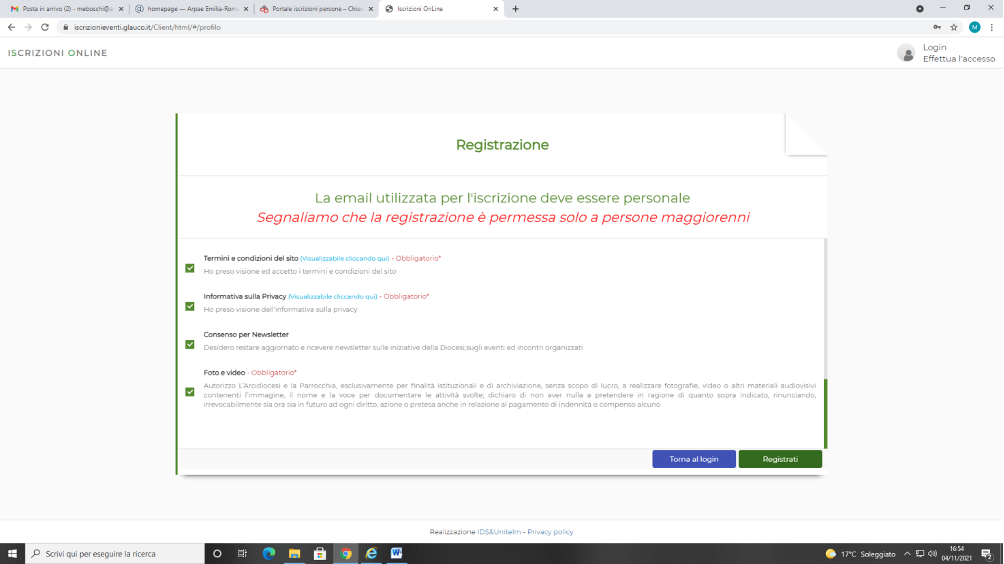Reload the page with the refresh icon
Screen dimensions: 1004x564
45,27
